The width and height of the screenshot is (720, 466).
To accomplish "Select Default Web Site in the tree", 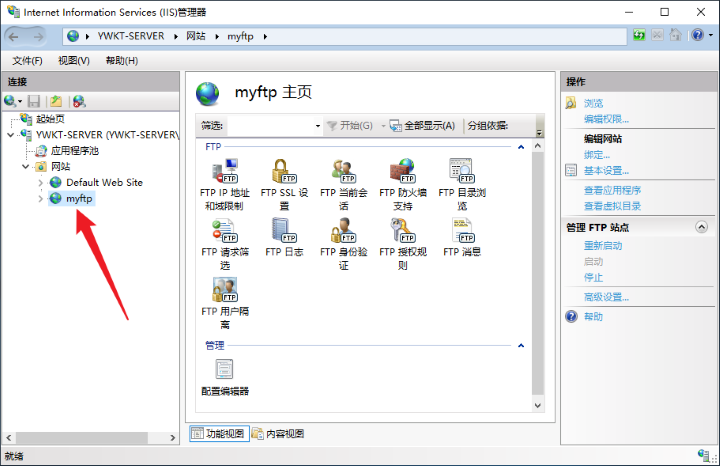I will click(104, 183).
